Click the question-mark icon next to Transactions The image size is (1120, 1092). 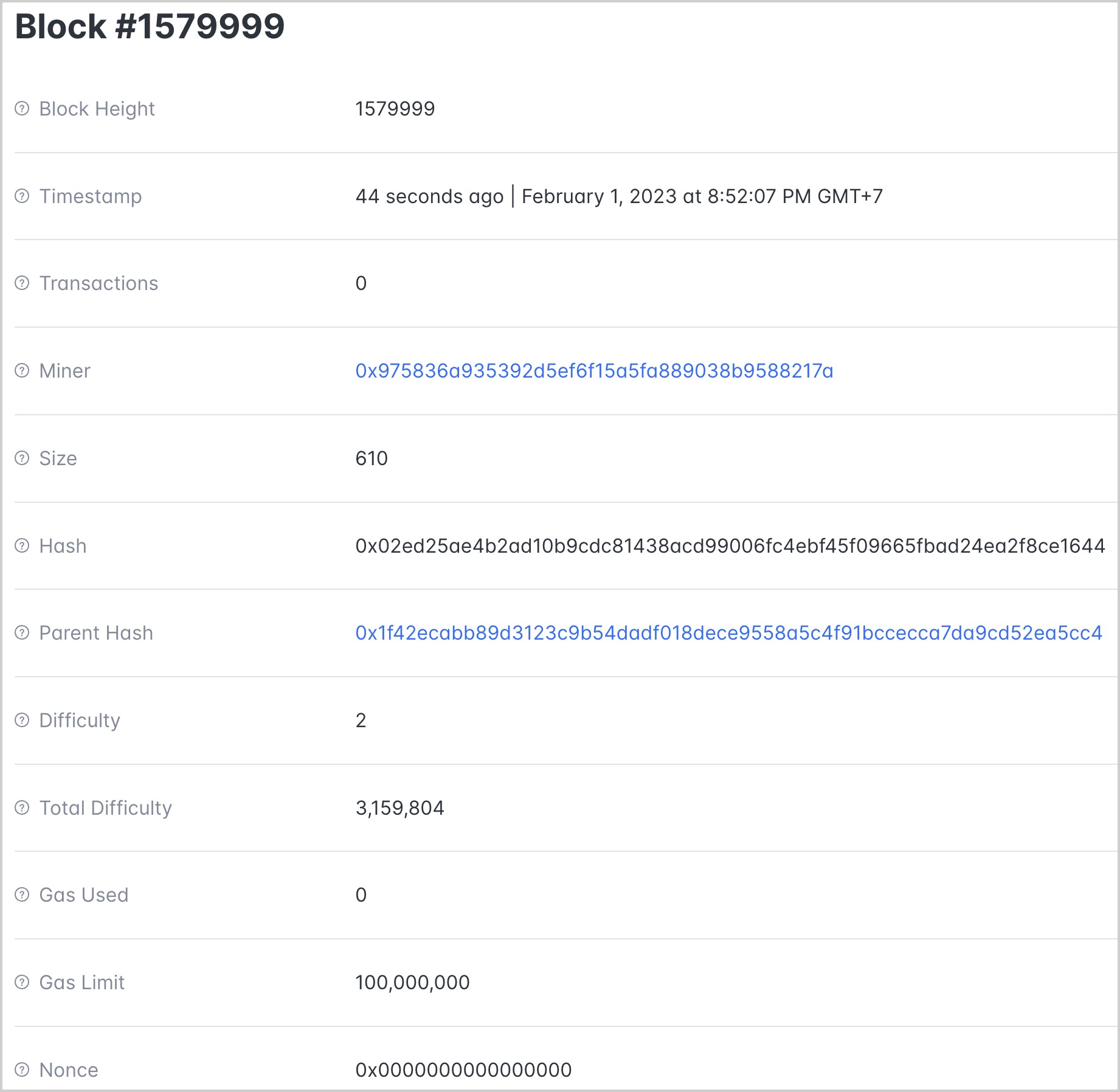22,283
